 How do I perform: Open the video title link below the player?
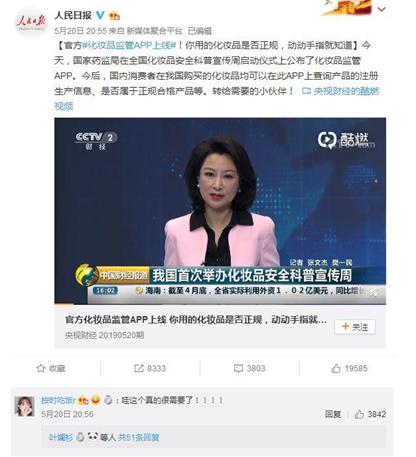coord(196,320)
